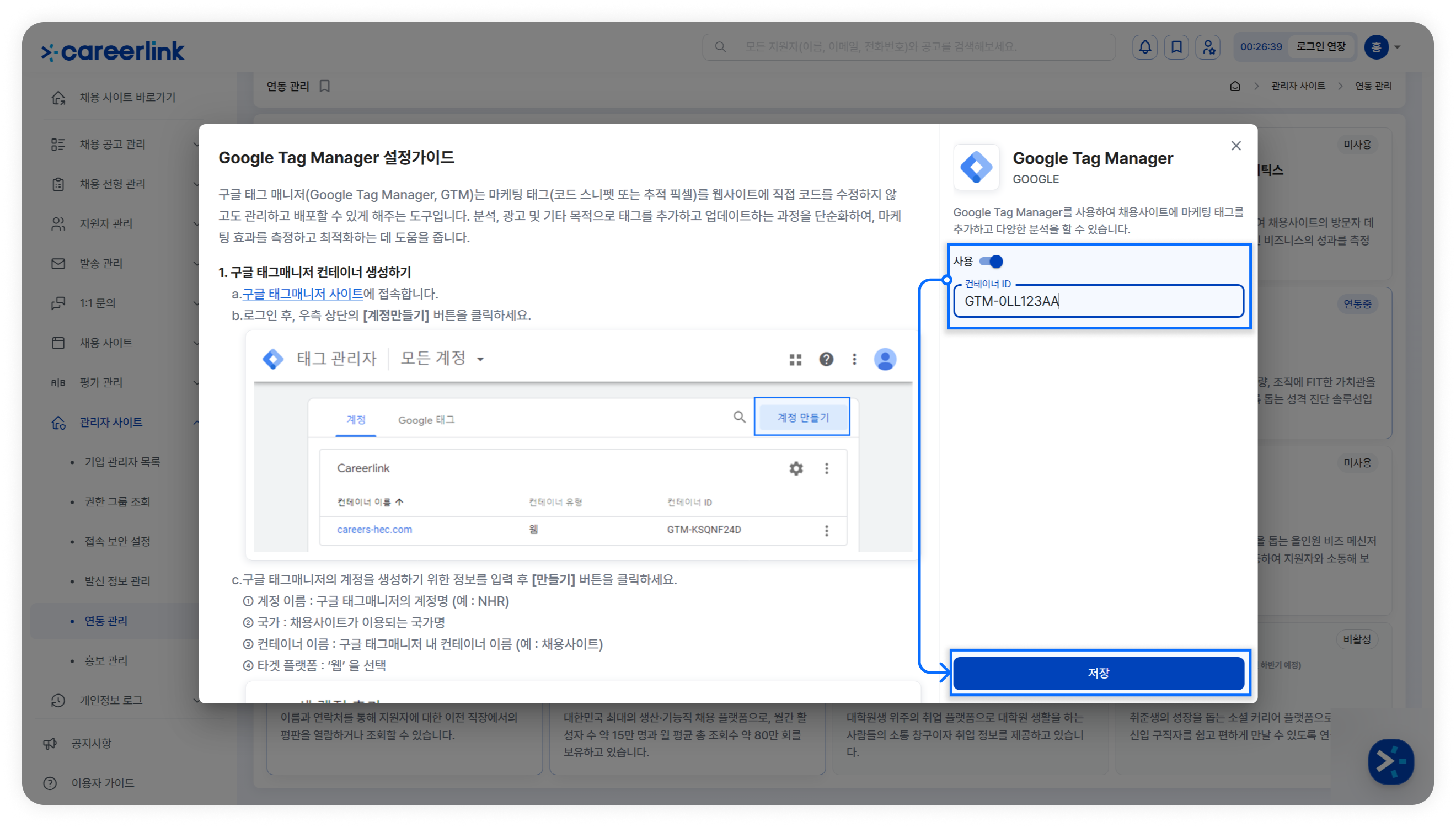This screenshot has width=1456, height=827.
Task: Click the 공지사항 megaphone icon
Action: coord(50,744)
